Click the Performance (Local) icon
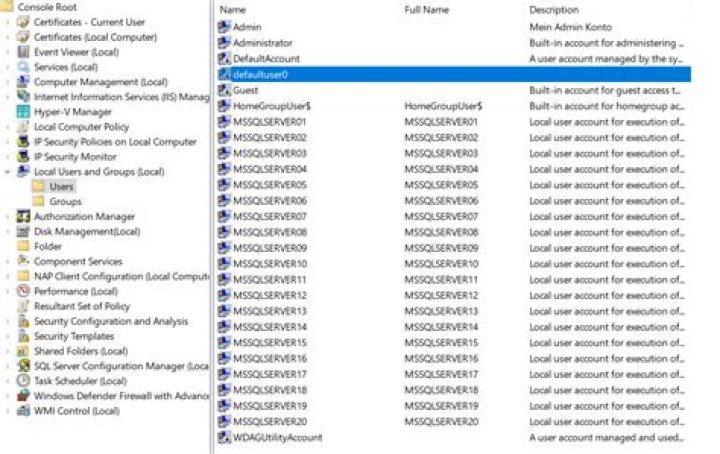The image size is (720, 454). tap(23, 291)
